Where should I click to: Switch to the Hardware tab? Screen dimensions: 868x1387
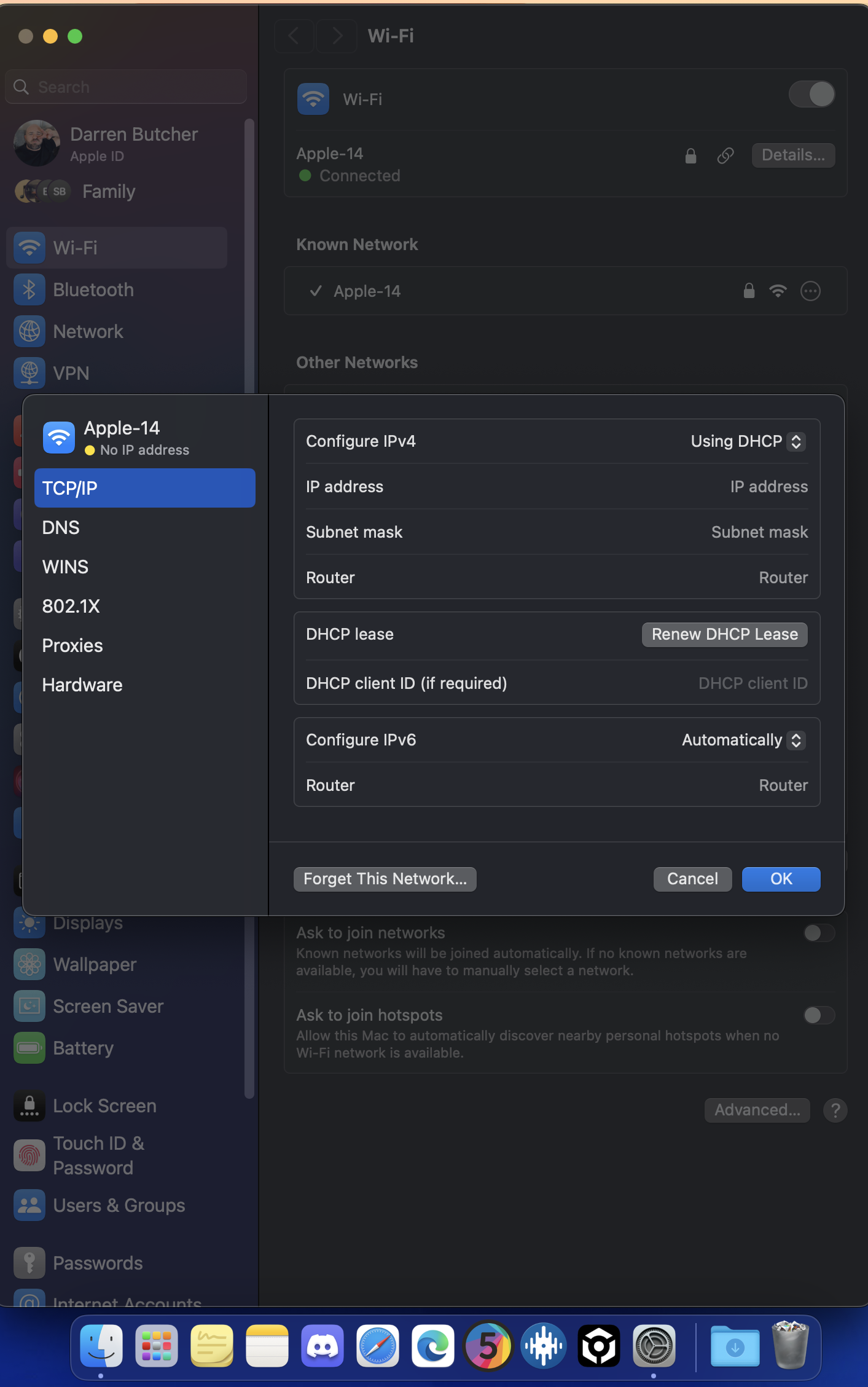(x=145, y=685)
